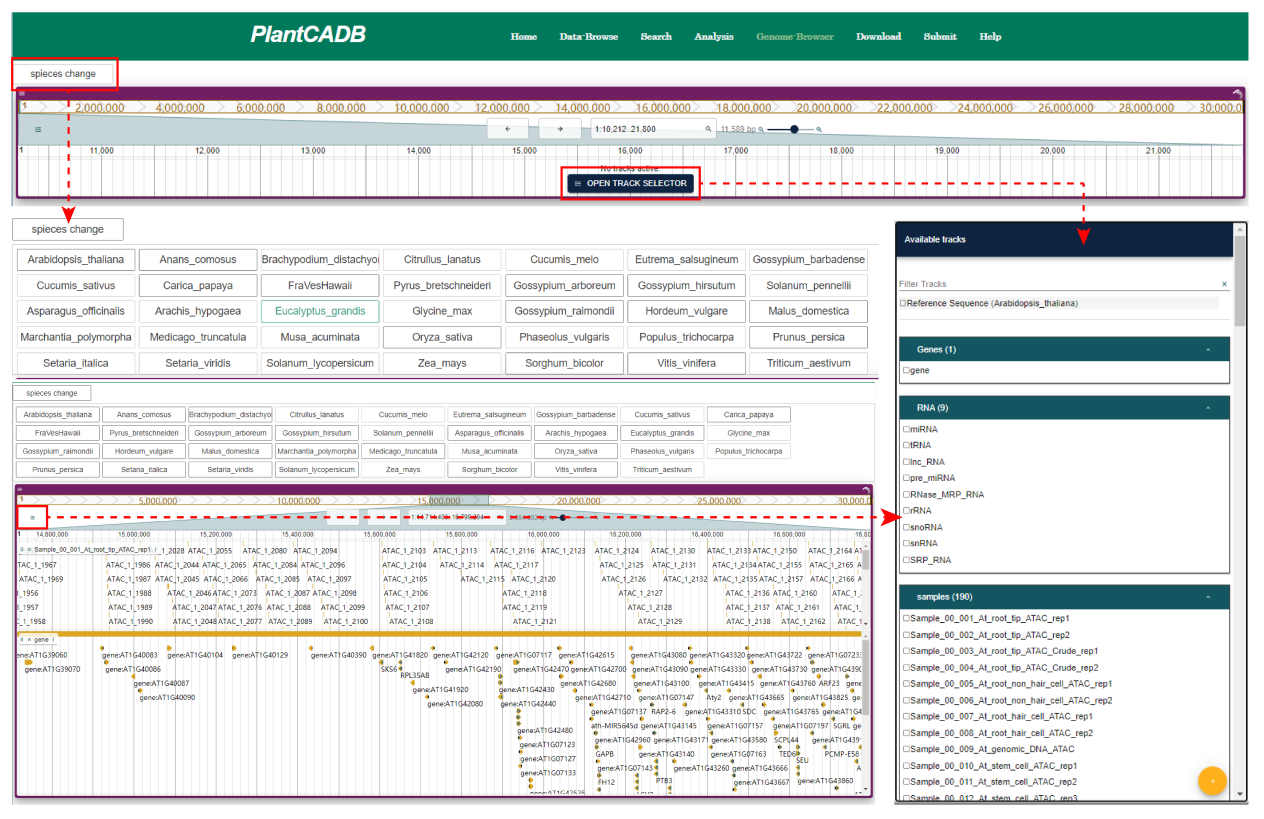Viewport: 1264px width, 819px height.
Task: Open the Help page
Action: [x=990, y=37]
